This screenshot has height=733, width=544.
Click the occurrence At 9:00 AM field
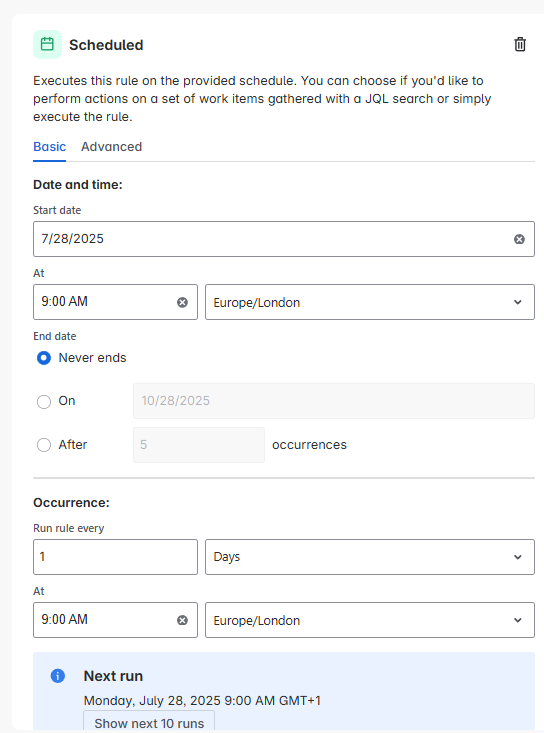(x=115, y=620)
